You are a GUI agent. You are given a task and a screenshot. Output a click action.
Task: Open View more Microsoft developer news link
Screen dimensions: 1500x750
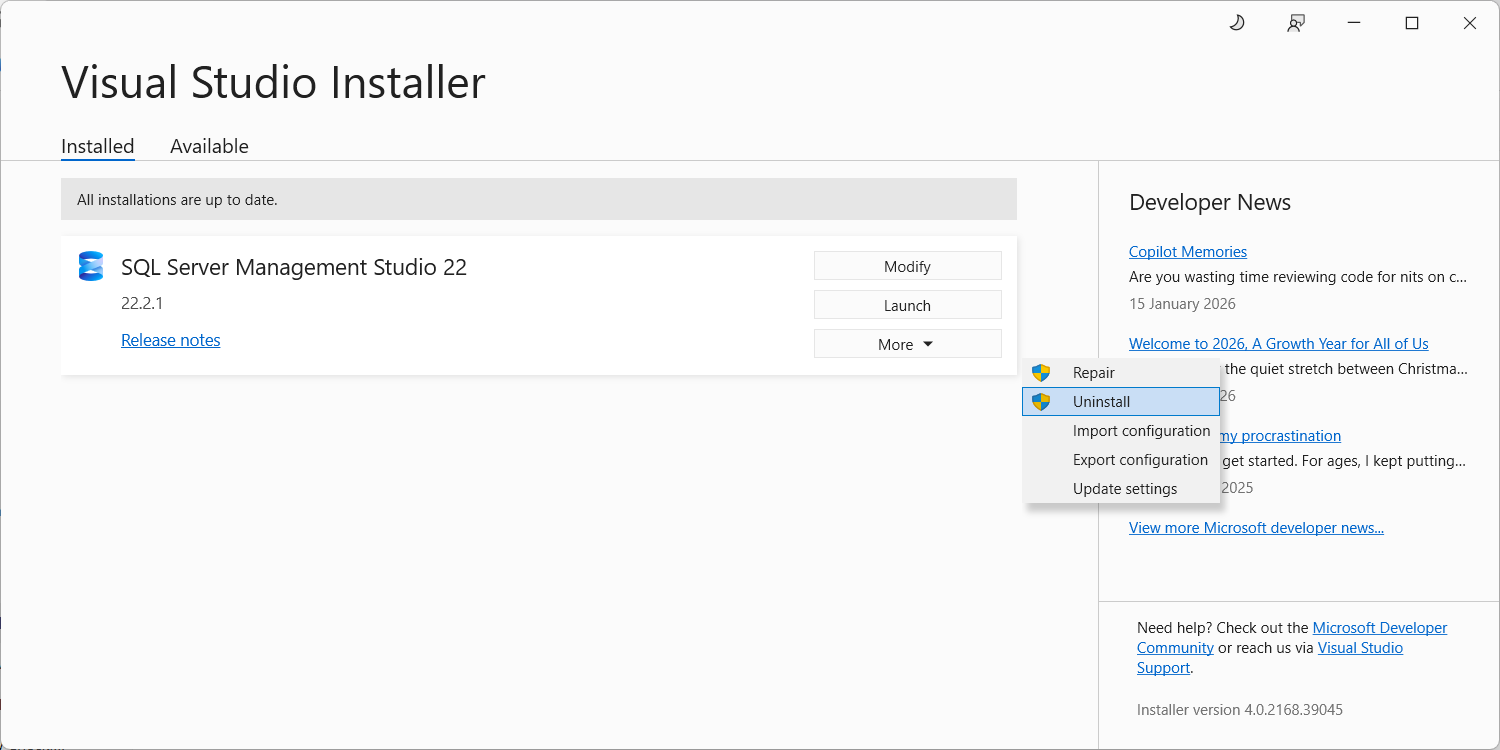coord(1256,528)
